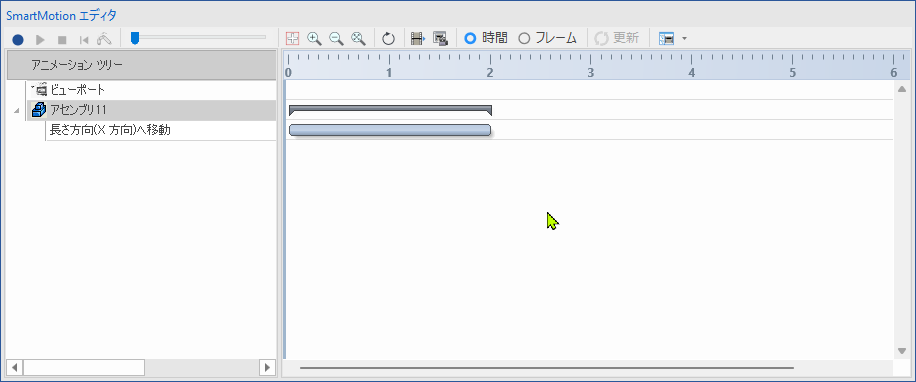
Task: Click the tree panel scroll left arrow
Action: tap(15, 367)
